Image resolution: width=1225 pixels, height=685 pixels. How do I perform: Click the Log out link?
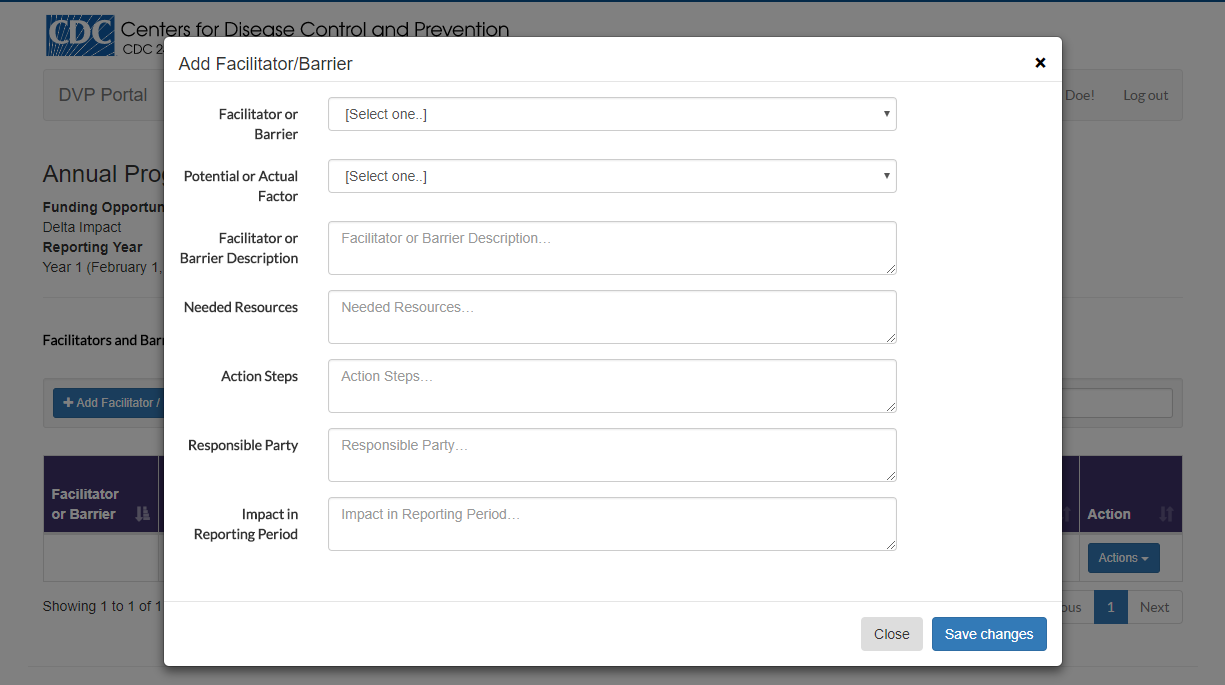pos(1145,95)
